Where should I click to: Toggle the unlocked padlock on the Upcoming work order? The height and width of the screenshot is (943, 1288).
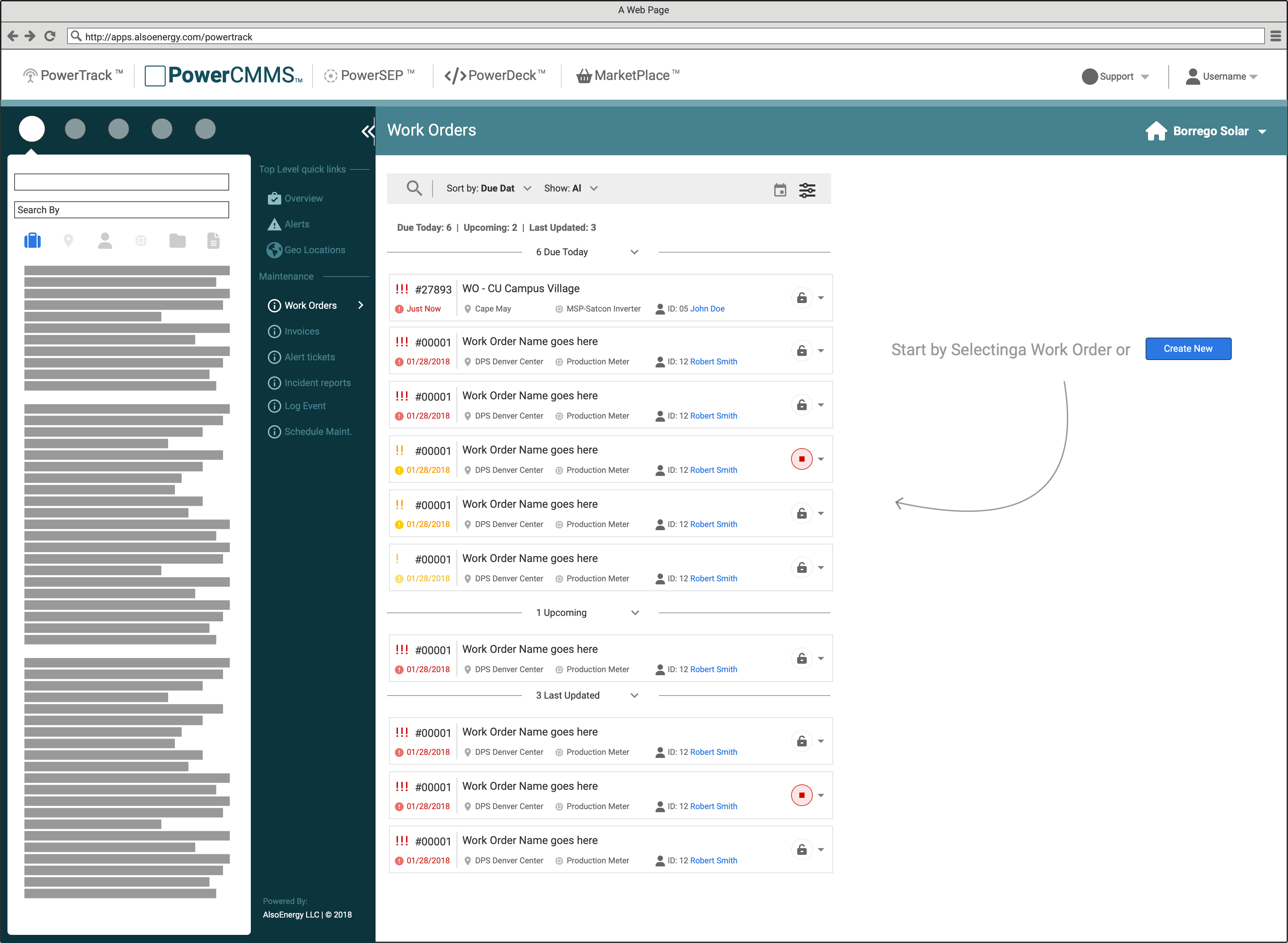click(801, 658)
